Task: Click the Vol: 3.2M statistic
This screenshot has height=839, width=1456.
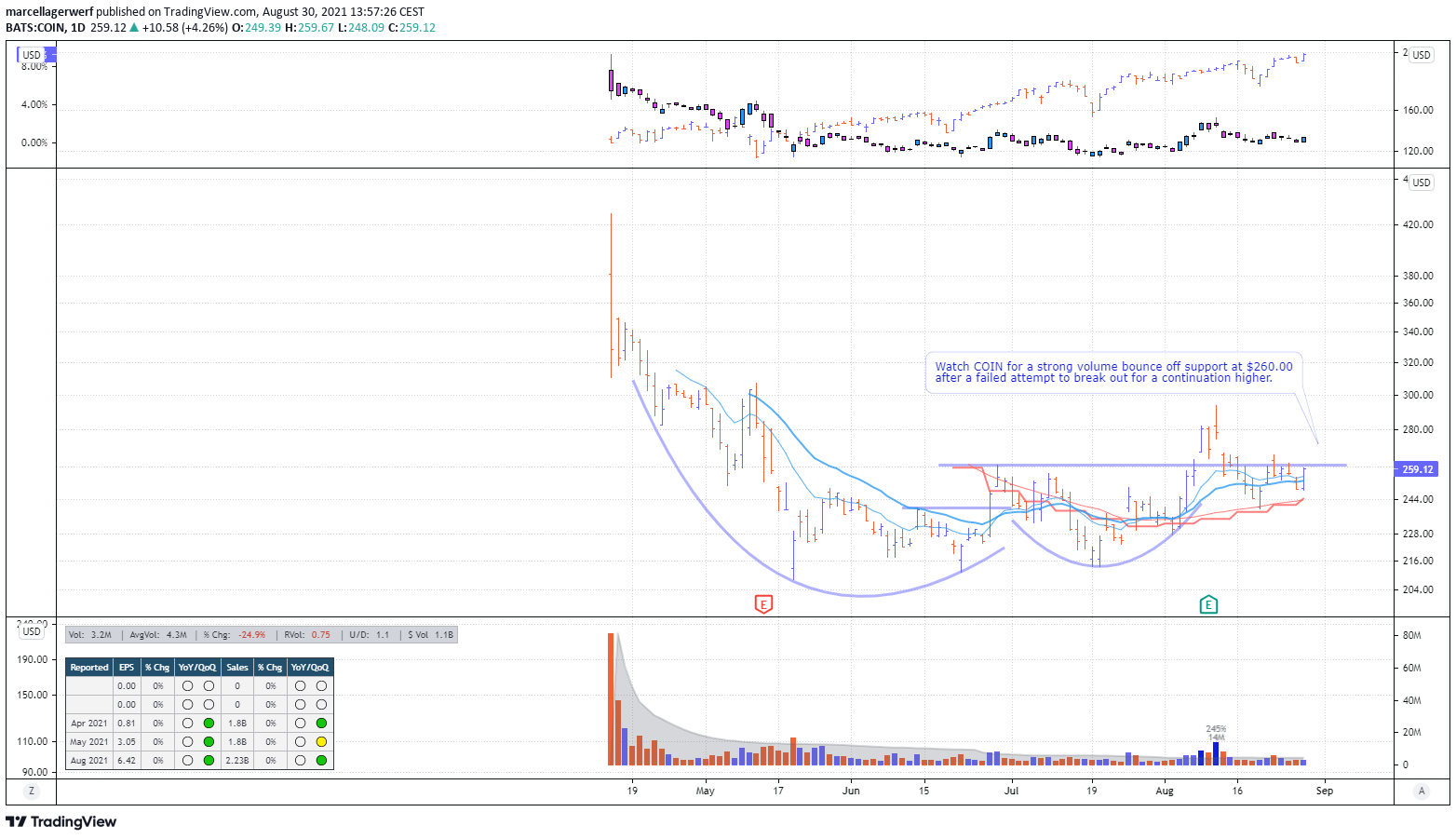Action: click(90, 634)
